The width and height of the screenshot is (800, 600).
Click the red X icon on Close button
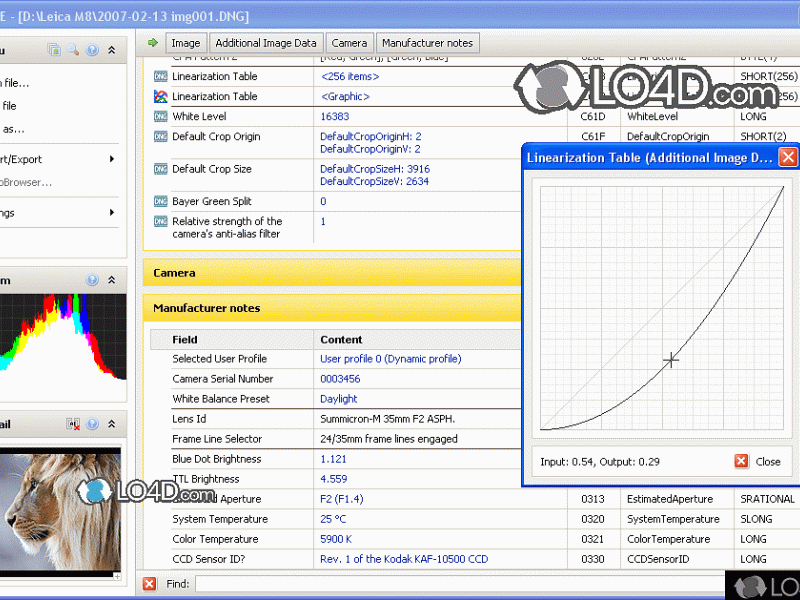click(741, 461)
